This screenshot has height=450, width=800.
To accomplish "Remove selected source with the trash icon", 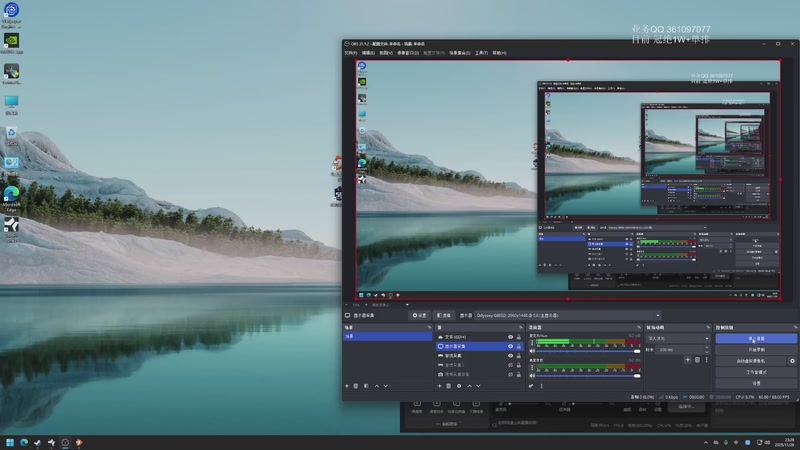I will (x=449, y=386).
